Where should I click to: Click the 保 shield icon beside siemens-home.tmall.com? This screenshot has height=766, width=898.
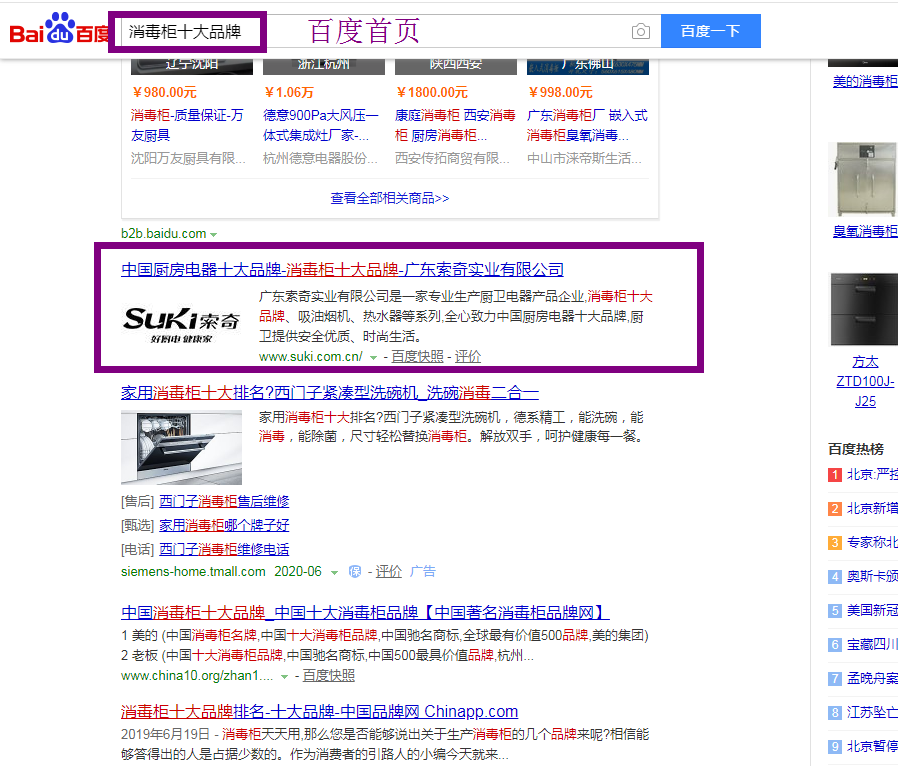[354, 572]
